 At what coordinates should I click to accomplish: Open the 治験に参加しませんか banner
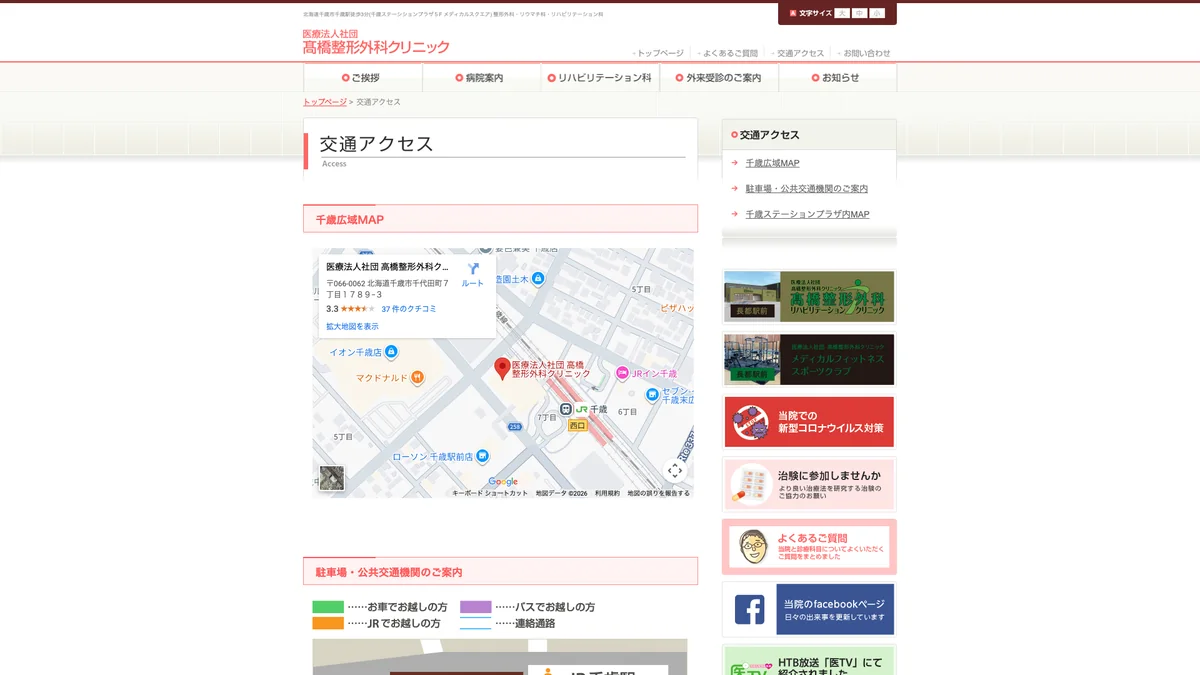809,485
